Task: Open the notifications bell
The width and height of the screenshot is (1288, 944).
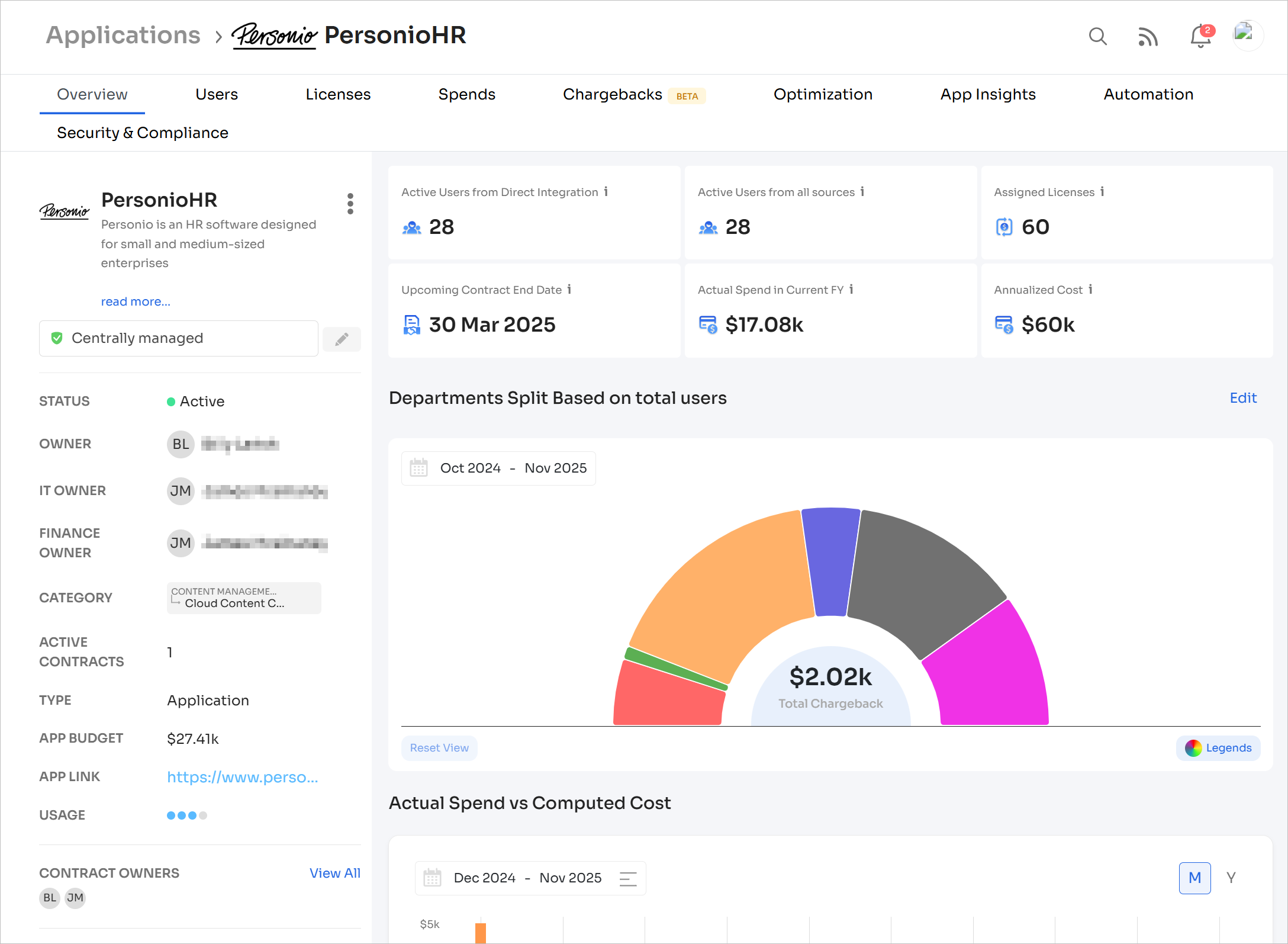Action: 1200,37
